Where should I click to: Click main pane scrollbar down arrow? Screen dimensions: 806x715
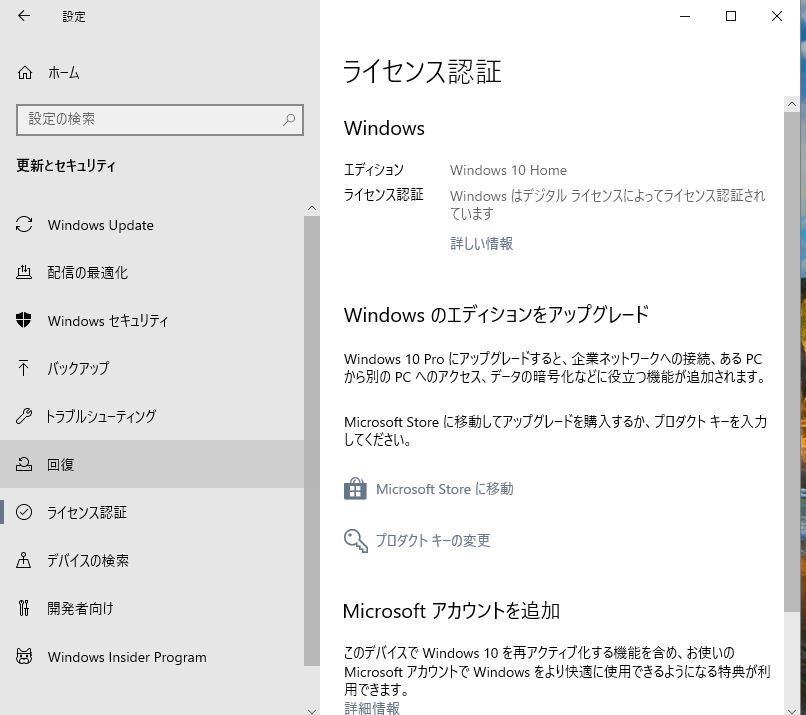792,711
